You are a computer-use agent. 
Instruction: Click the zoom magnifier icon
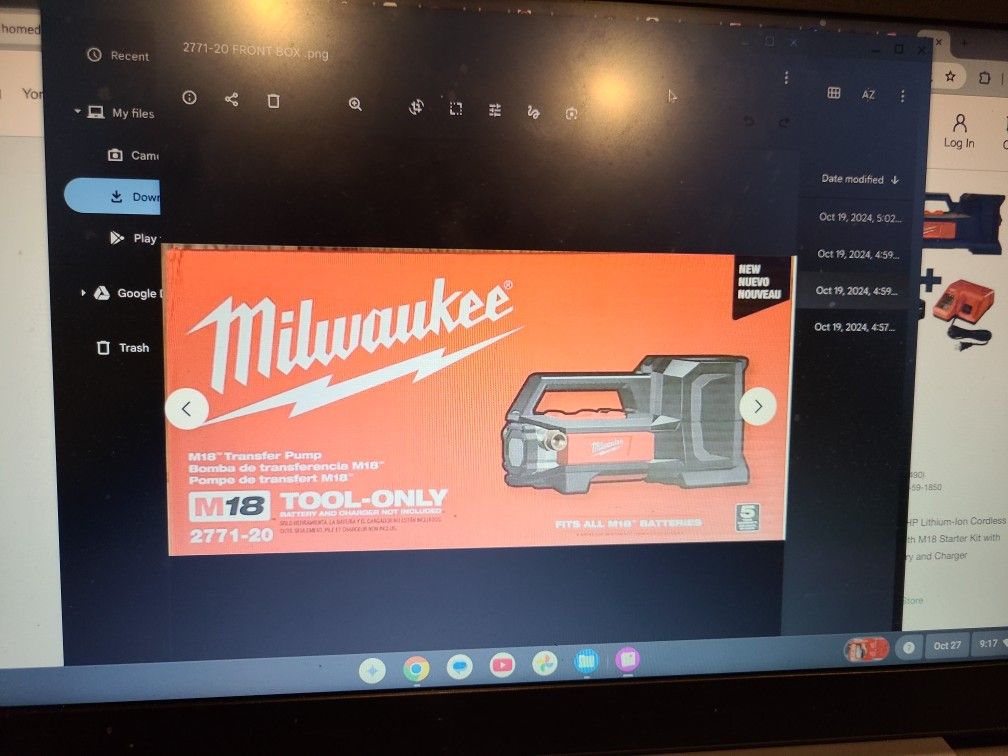pyautogui.click(x=355, y=104)
